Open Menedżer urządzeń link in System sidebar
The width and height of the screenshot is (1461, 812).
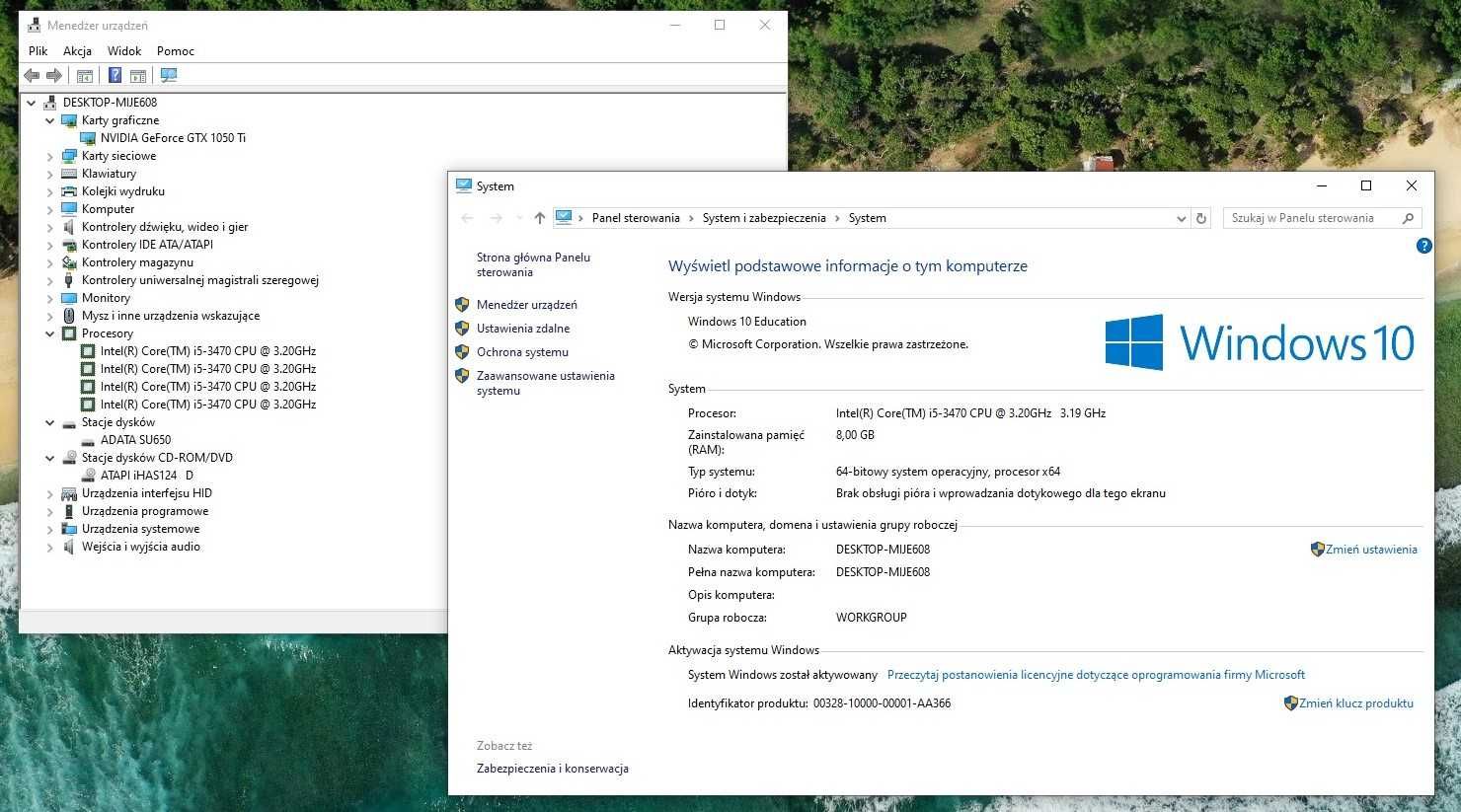click(x=527, y=305)
